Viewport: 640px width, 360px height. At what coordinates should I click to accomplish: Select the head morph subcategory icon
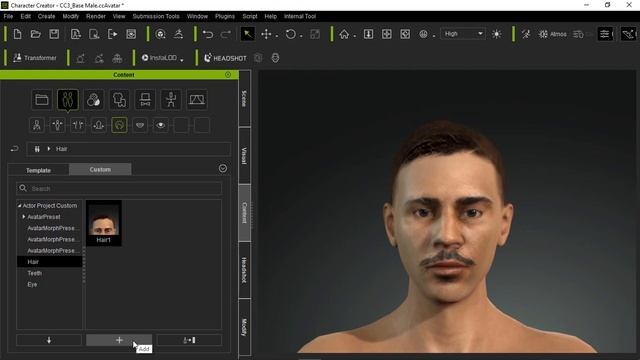[x=98, y=125]
